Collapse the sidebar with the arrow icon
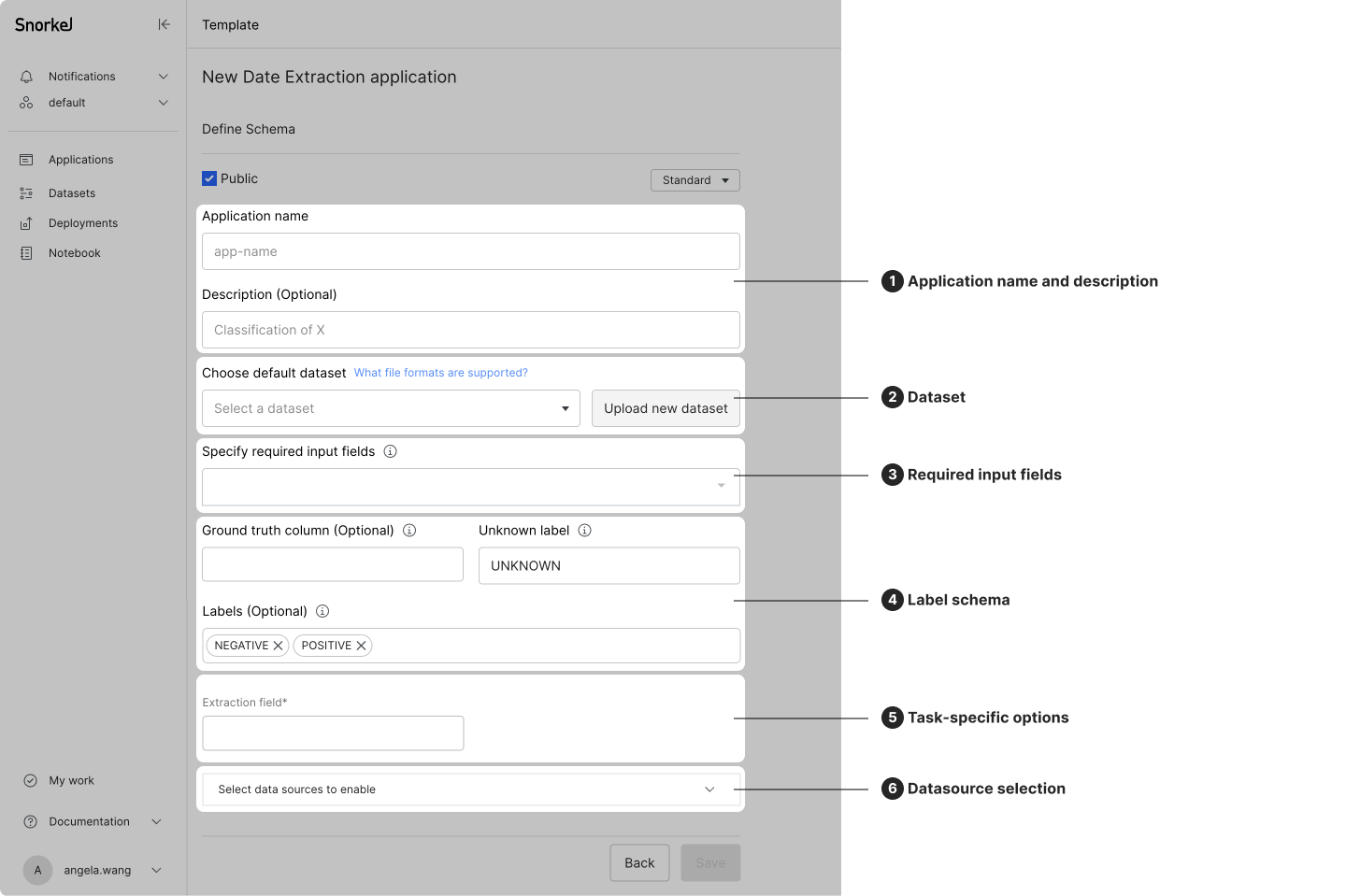Viewport: 1346px width, 896px height. (x=164, y=24)
